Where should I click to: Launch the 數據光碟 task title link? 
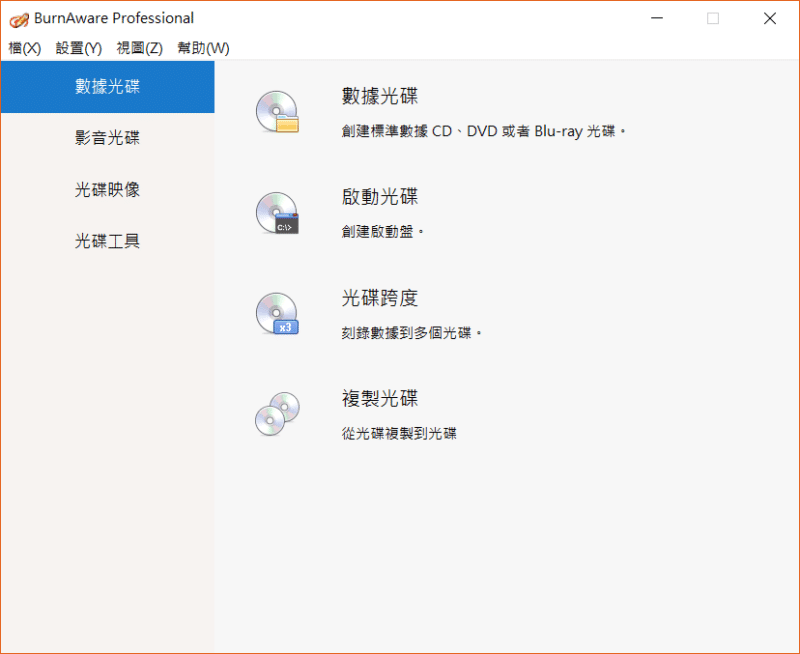pyautogui.click(x=380, y=96)
